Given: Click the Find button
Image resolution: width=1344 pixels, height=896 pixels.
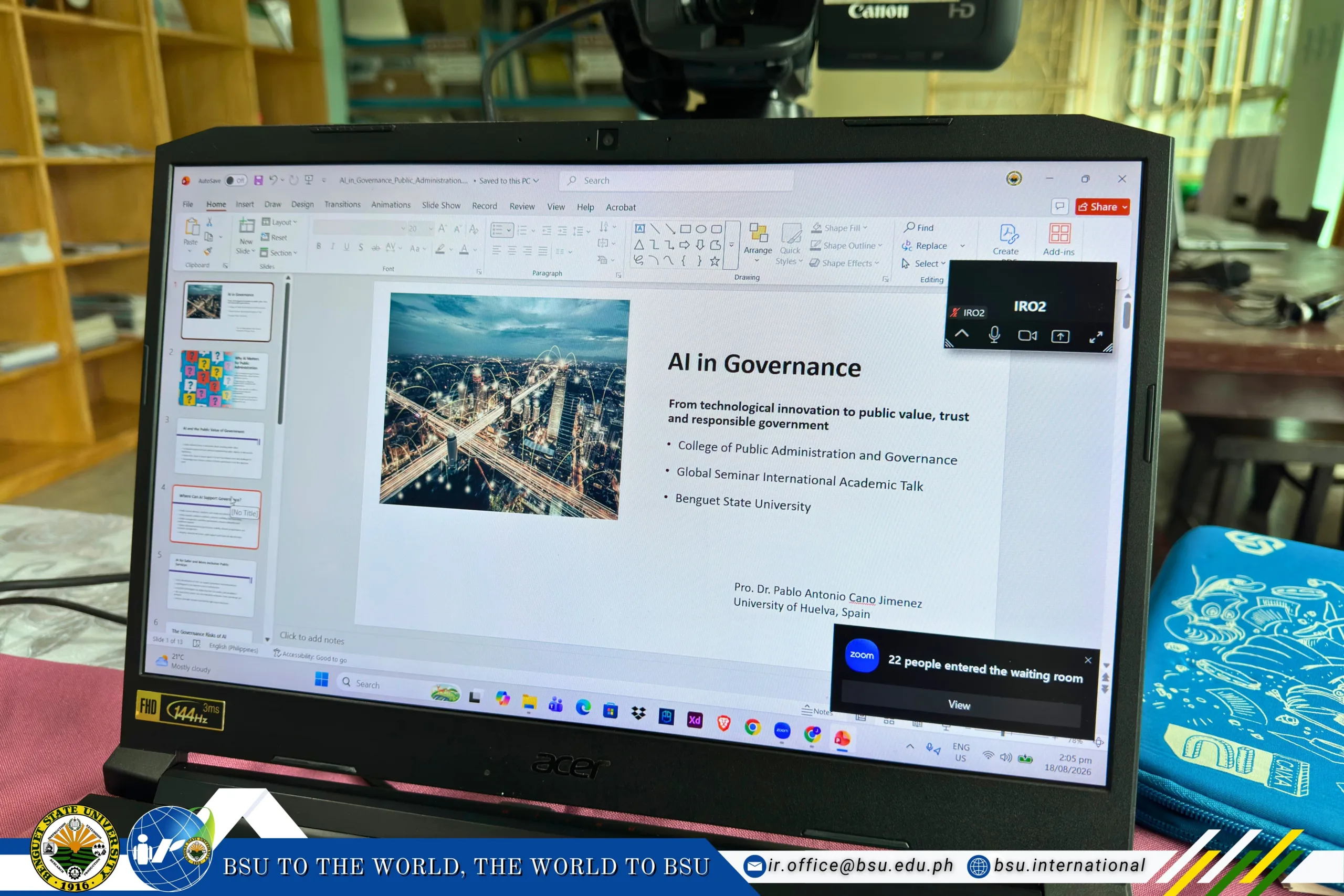Looking at the screenshot, I should (x=919, y=227).
